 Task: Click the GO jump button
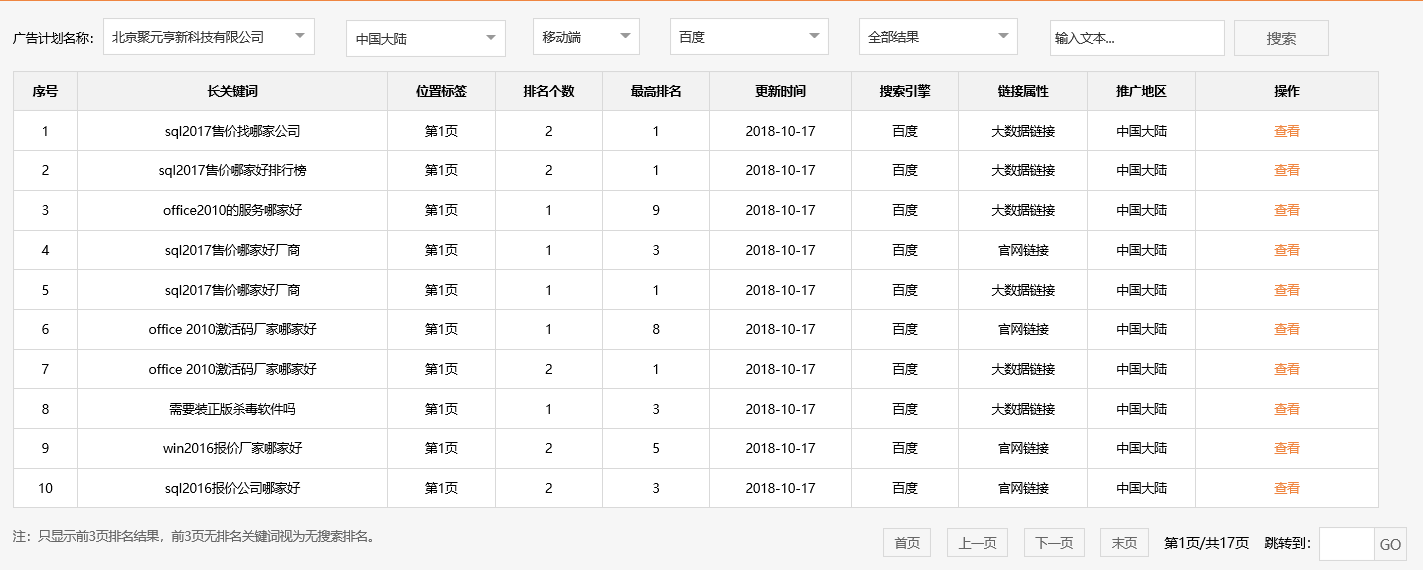[x=1390, y=544]
